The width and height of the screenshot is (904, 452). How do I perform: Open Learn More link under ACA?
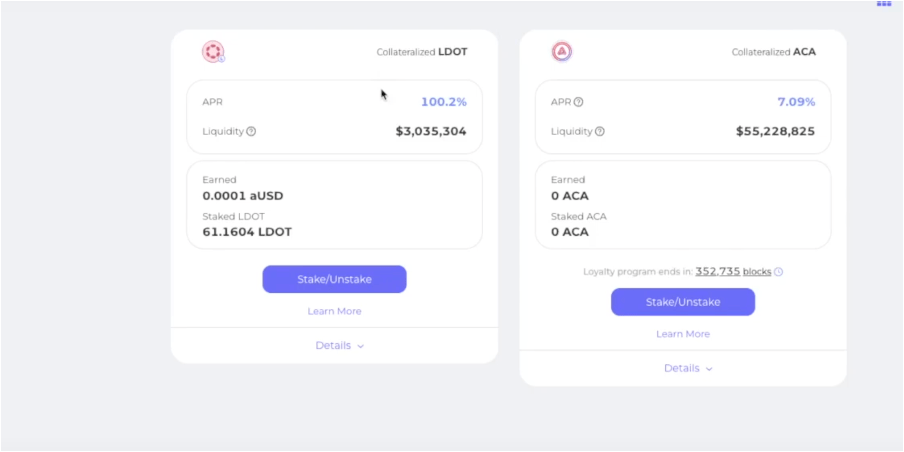tap(683, 334)
